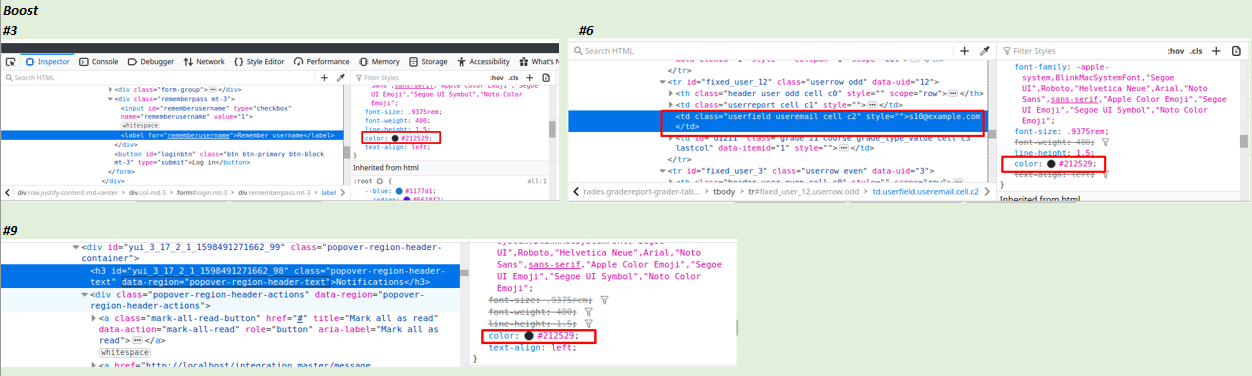Open the Debugger tab in screenshot #3
This screenshot has height=376, width=1252.
[x=150, y=62]
